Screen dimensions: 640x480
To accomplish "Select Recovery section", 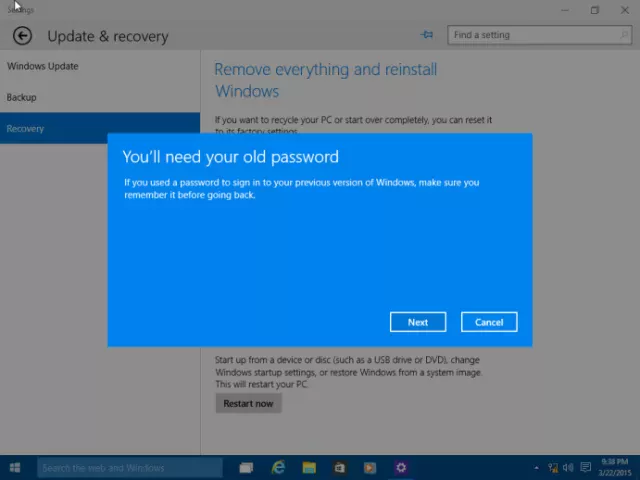I will (x=100, y=128).
